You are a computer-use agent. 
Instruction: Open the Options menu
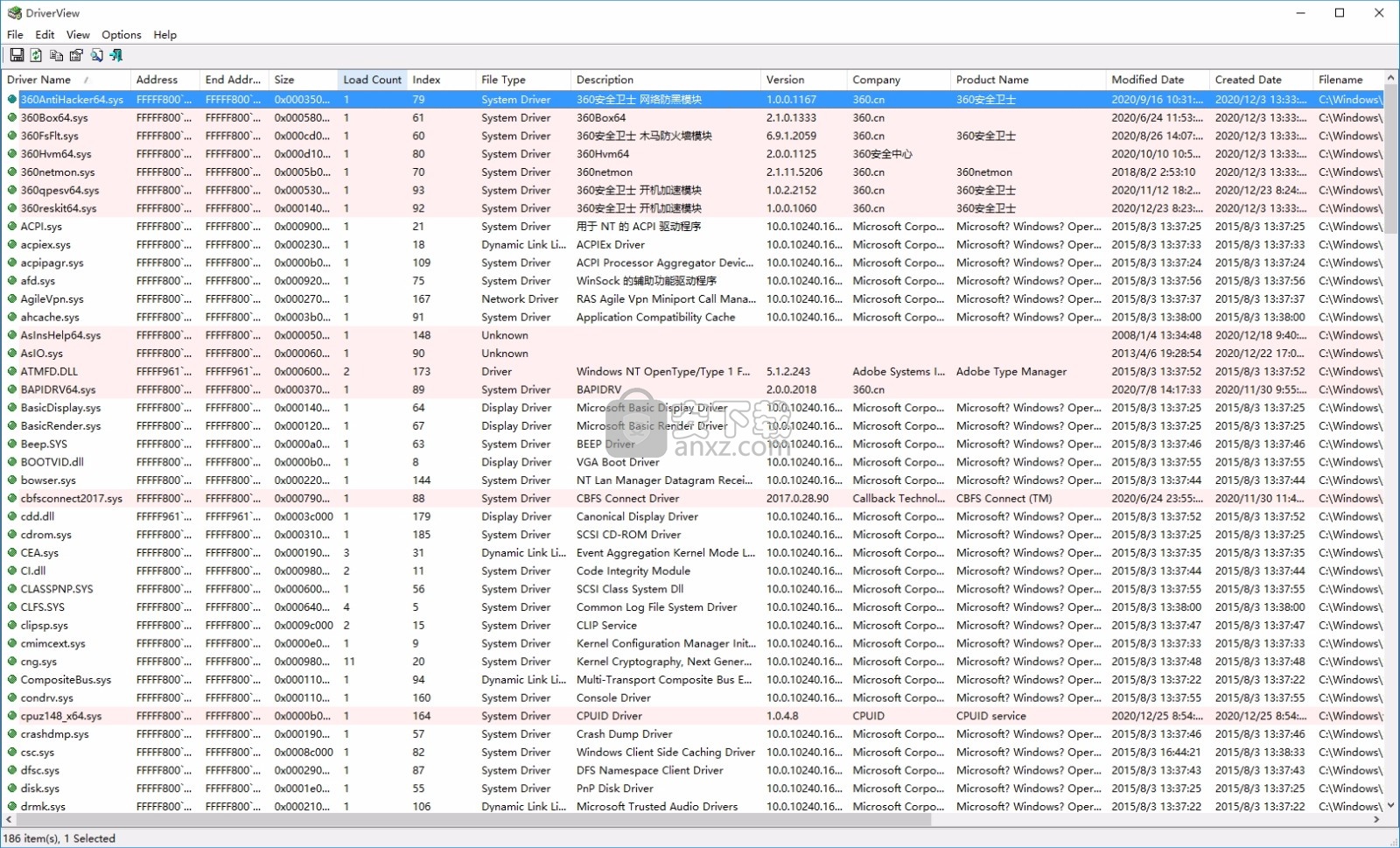coord(122,35)
